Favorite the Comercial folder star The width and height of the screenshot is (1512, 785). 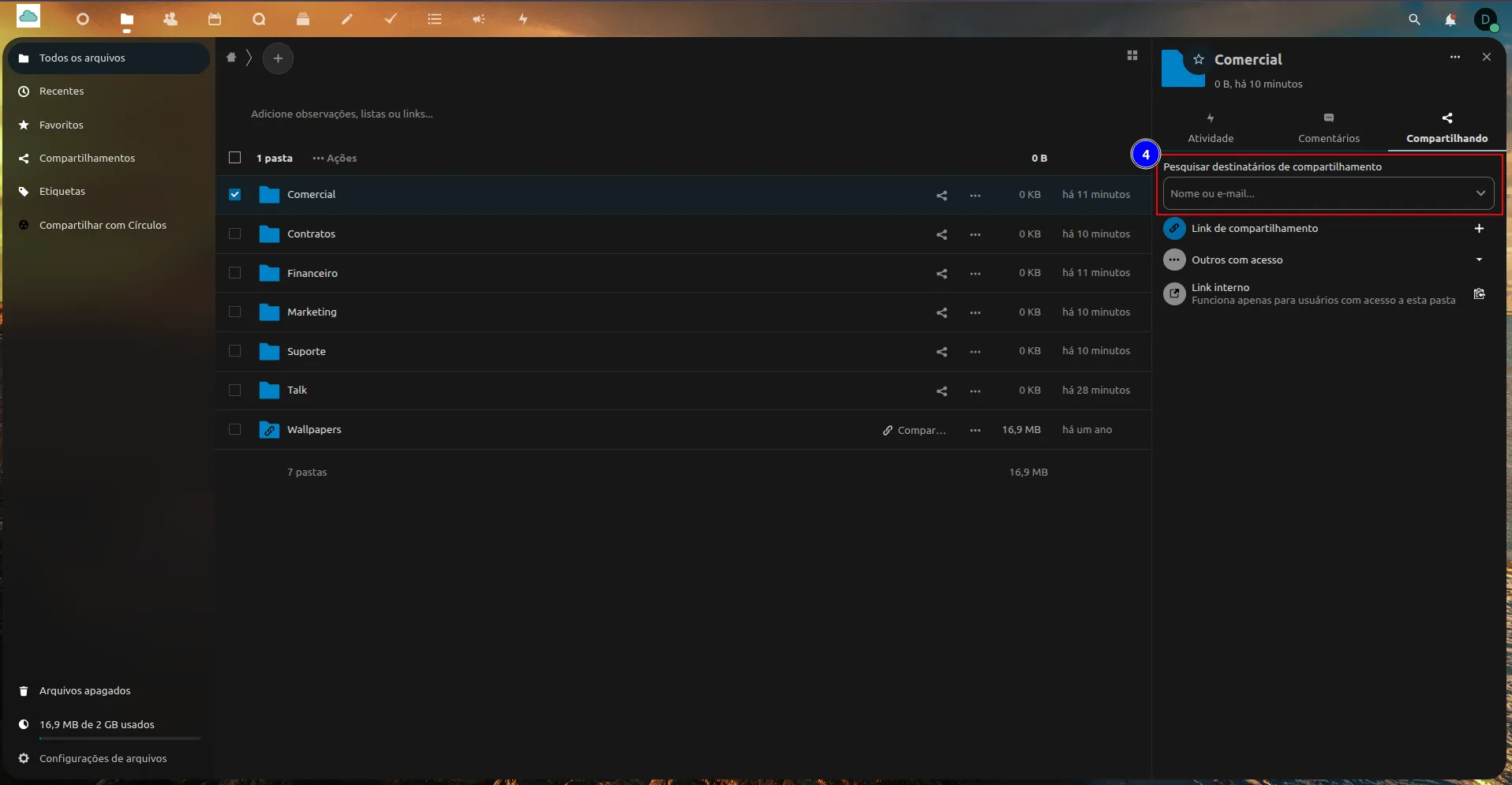click(1199, 59)
